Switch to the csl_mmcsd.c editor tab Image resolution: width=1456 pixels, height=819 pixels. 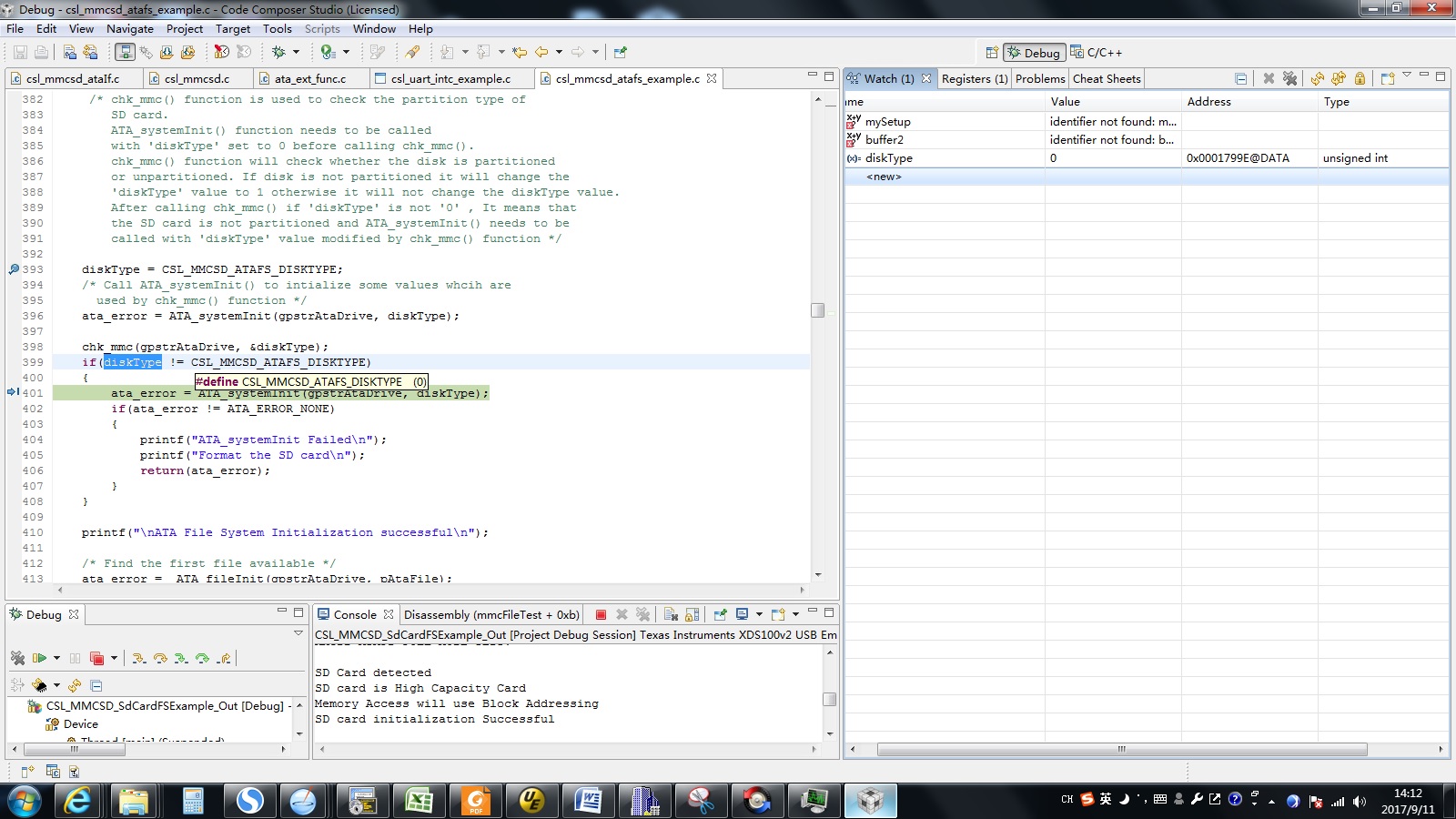(x=197, y=79)
